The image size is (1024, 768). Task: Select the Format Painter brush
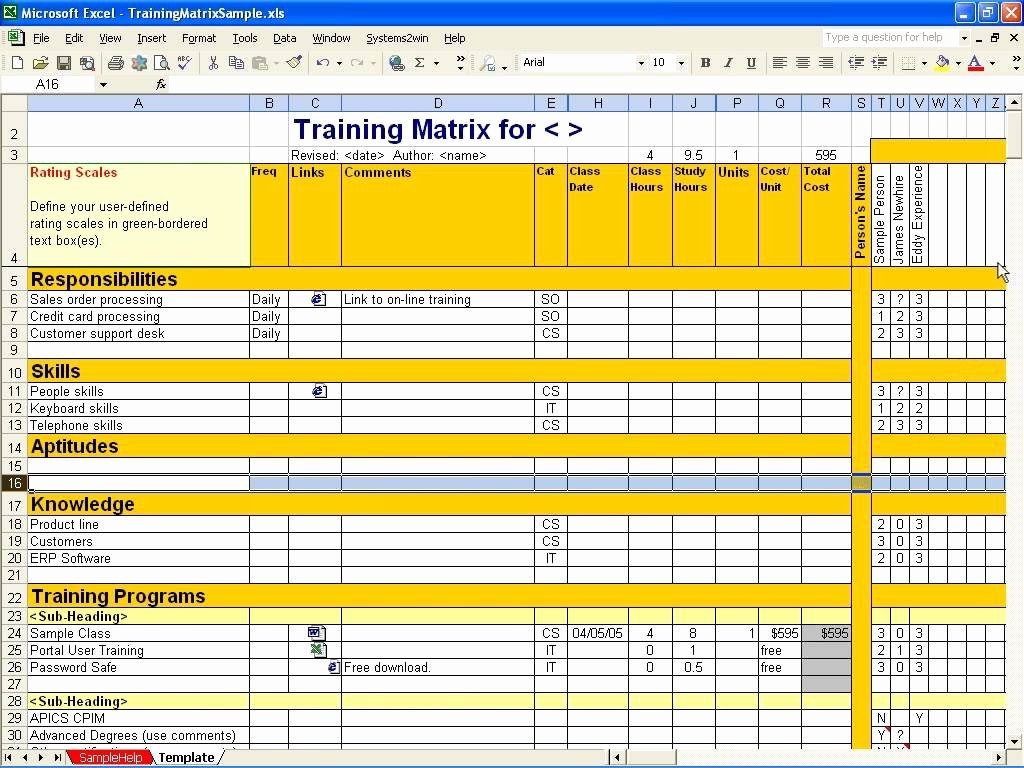point(294,63)
